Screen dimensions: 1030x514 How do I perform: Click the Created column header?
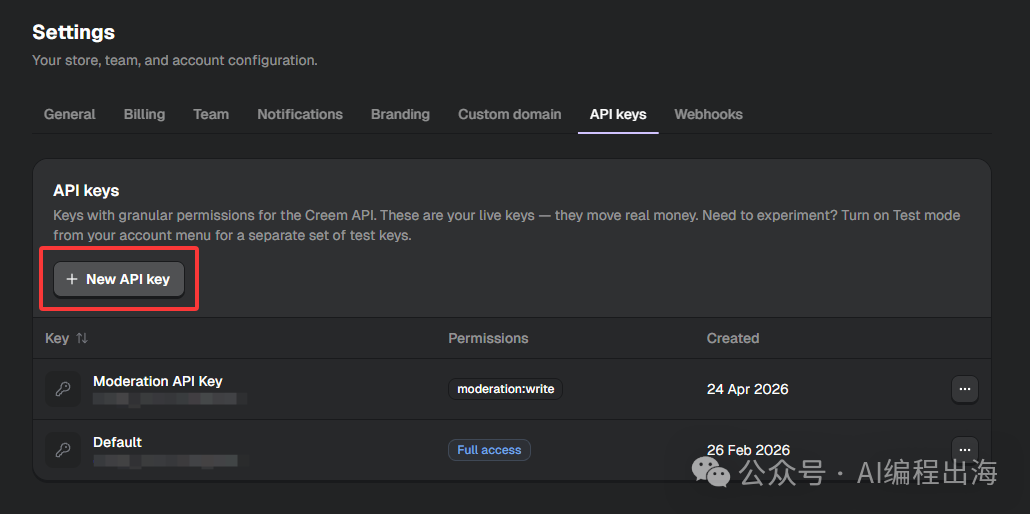733,339
